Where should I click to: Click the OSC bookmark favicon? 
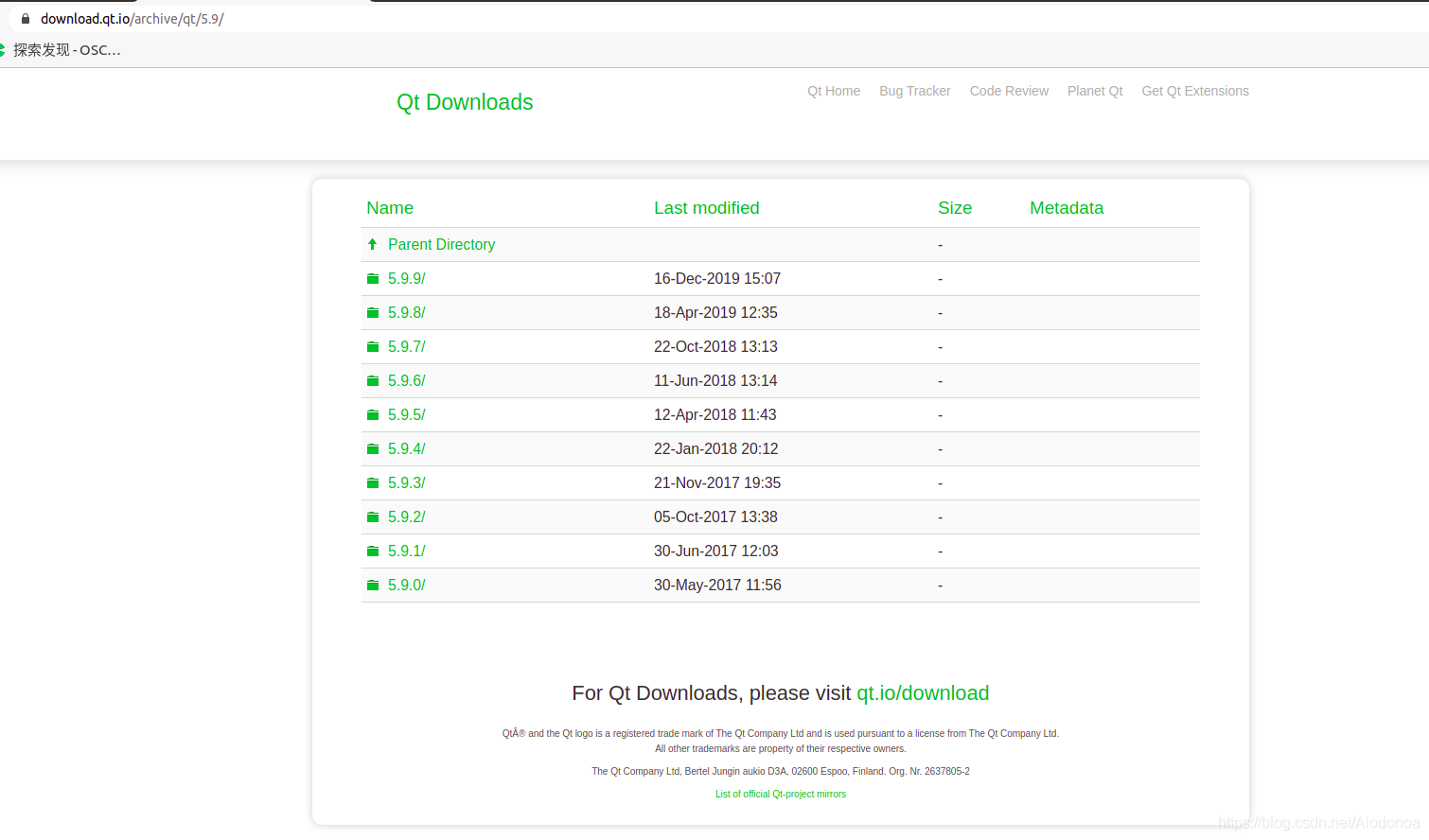coord(2,49)
